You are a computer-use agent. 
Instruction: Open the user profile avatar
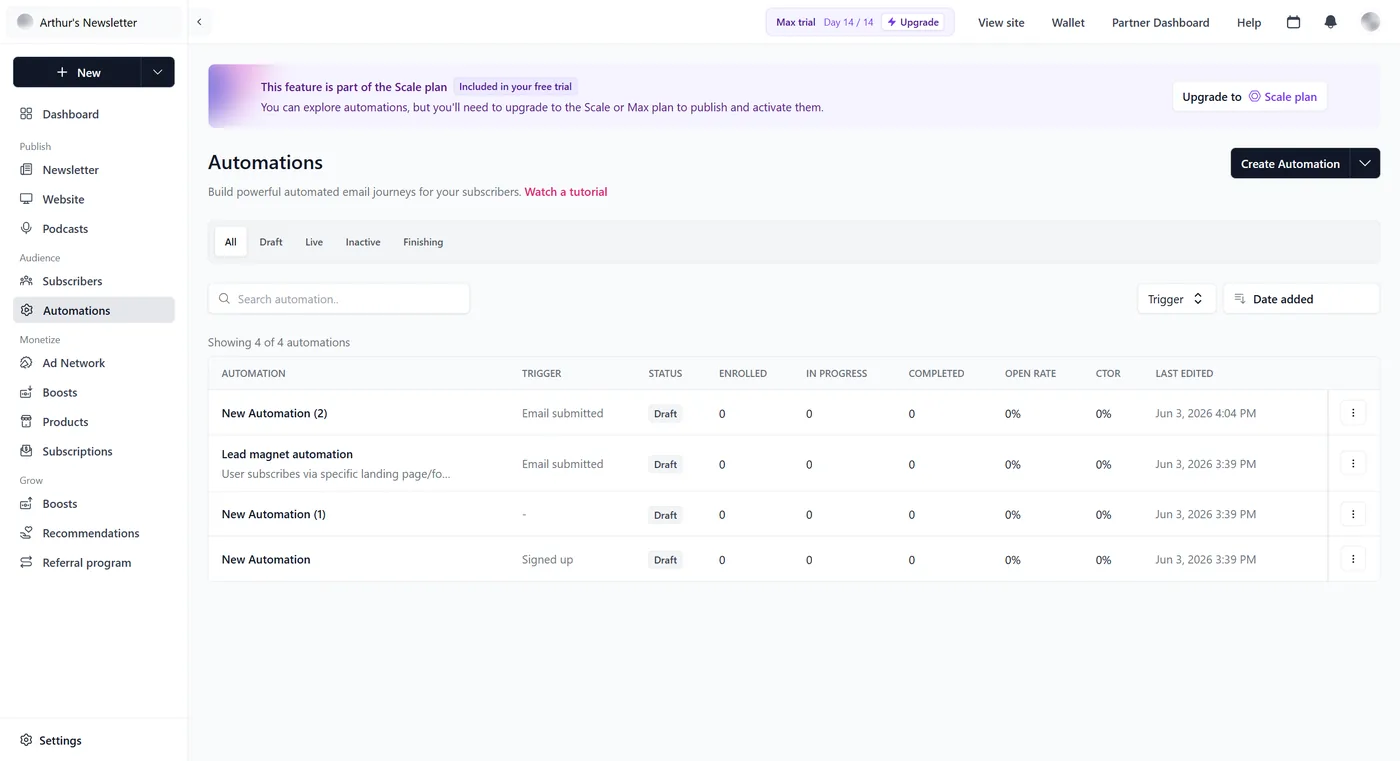click(1370, 22)
